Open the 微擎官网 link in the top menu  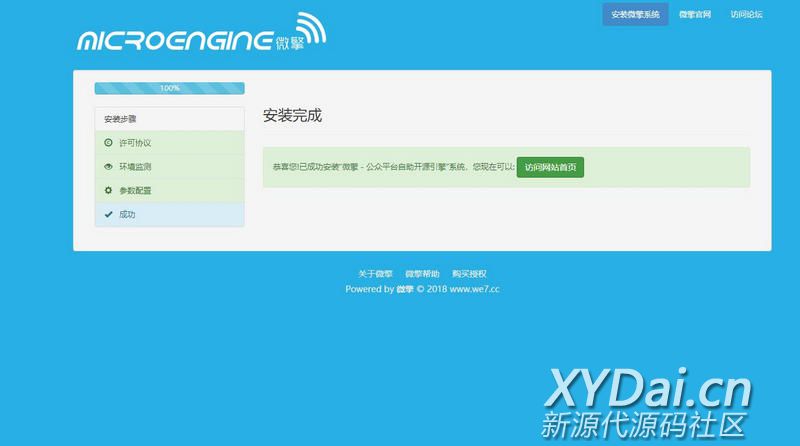pos(694,14)
